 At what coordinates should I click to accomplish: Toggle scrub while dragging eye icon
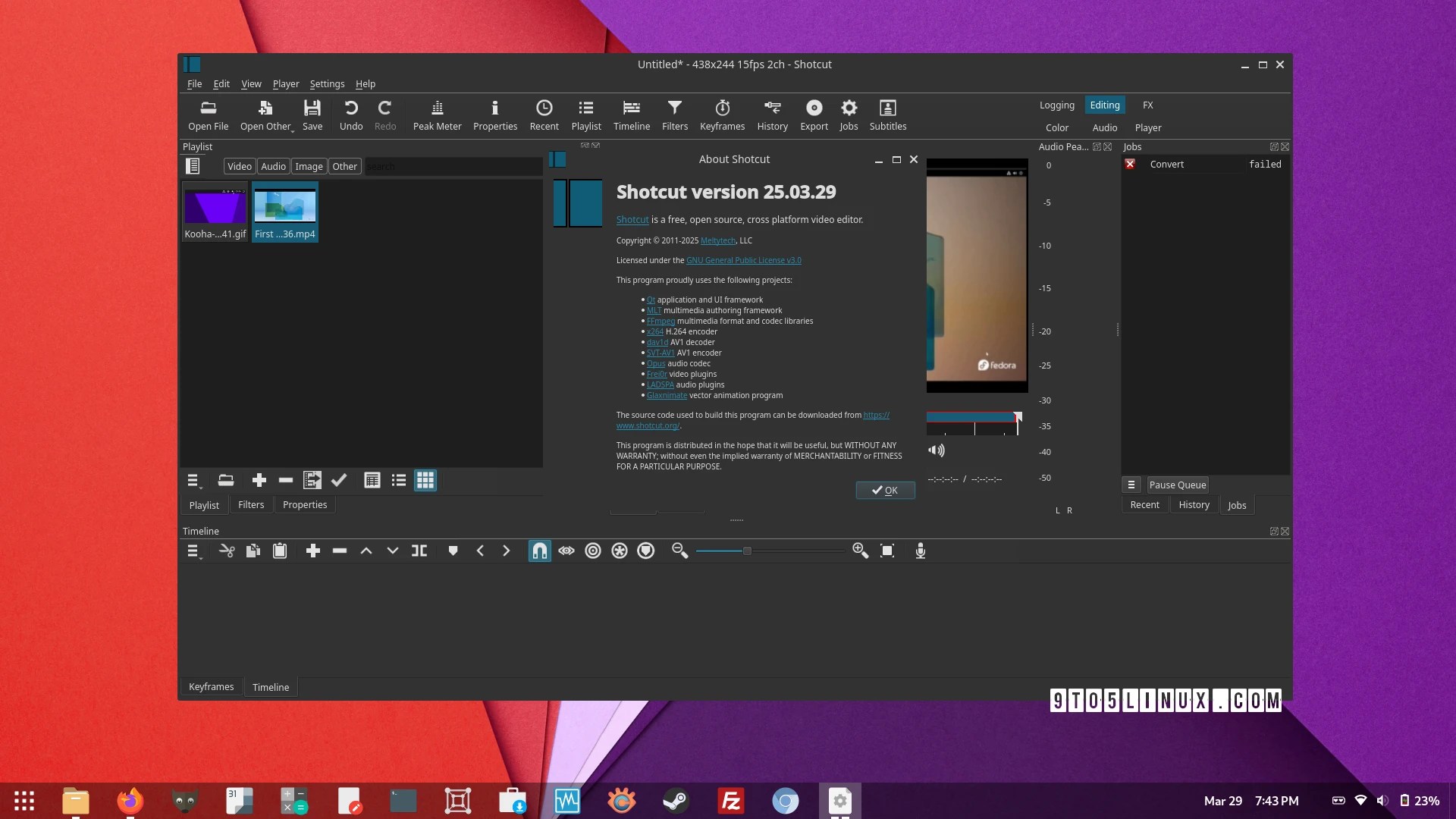566,551
